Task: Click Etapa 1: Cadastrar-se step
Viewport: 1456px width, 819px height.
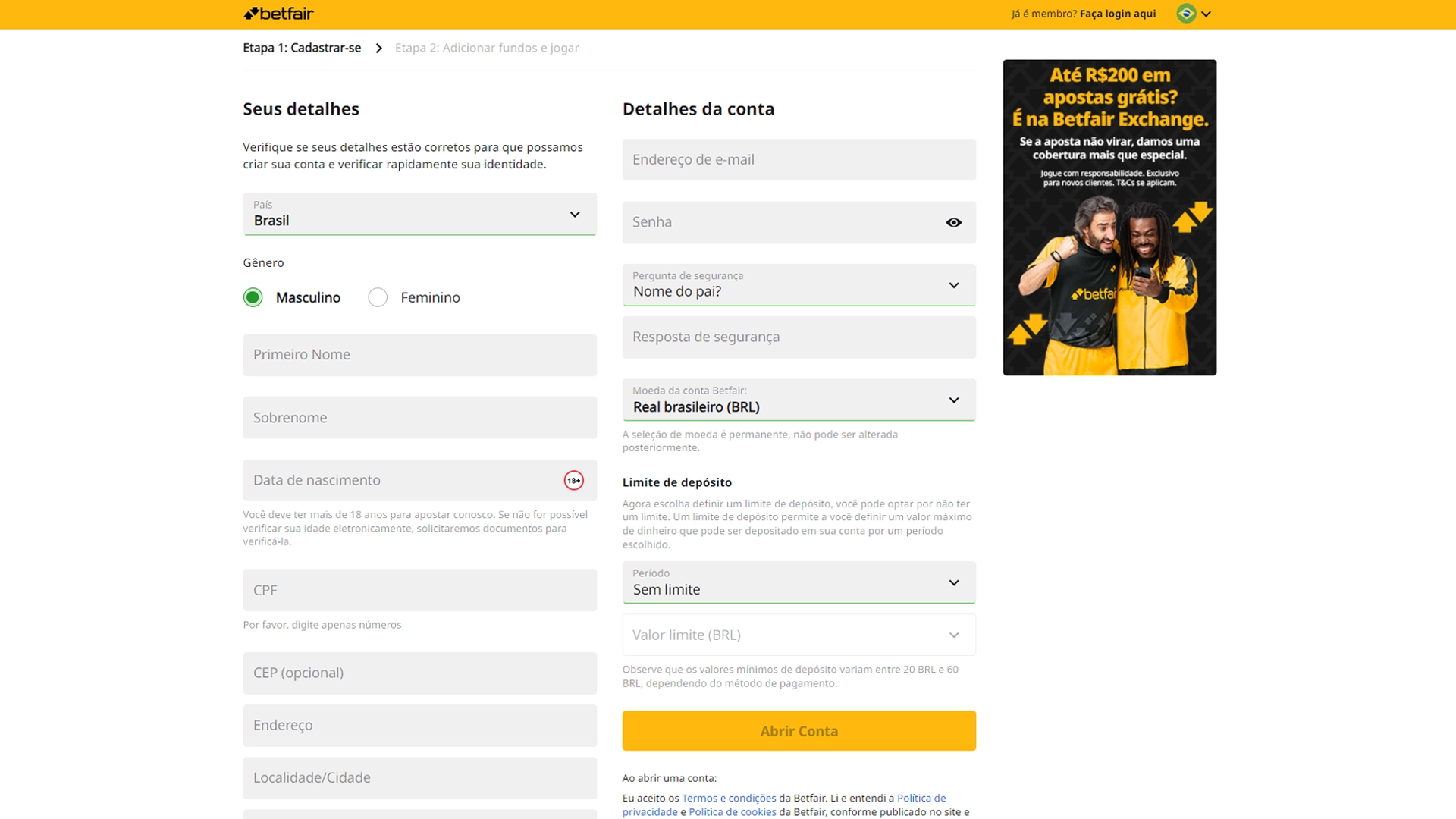Action: coord(302,48)
